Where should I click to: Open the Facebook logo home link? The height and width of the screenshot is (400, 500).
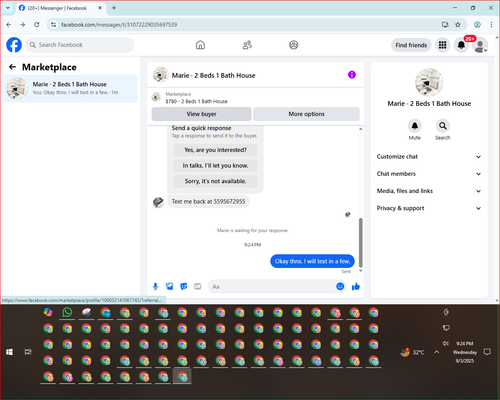coord(14,45)
